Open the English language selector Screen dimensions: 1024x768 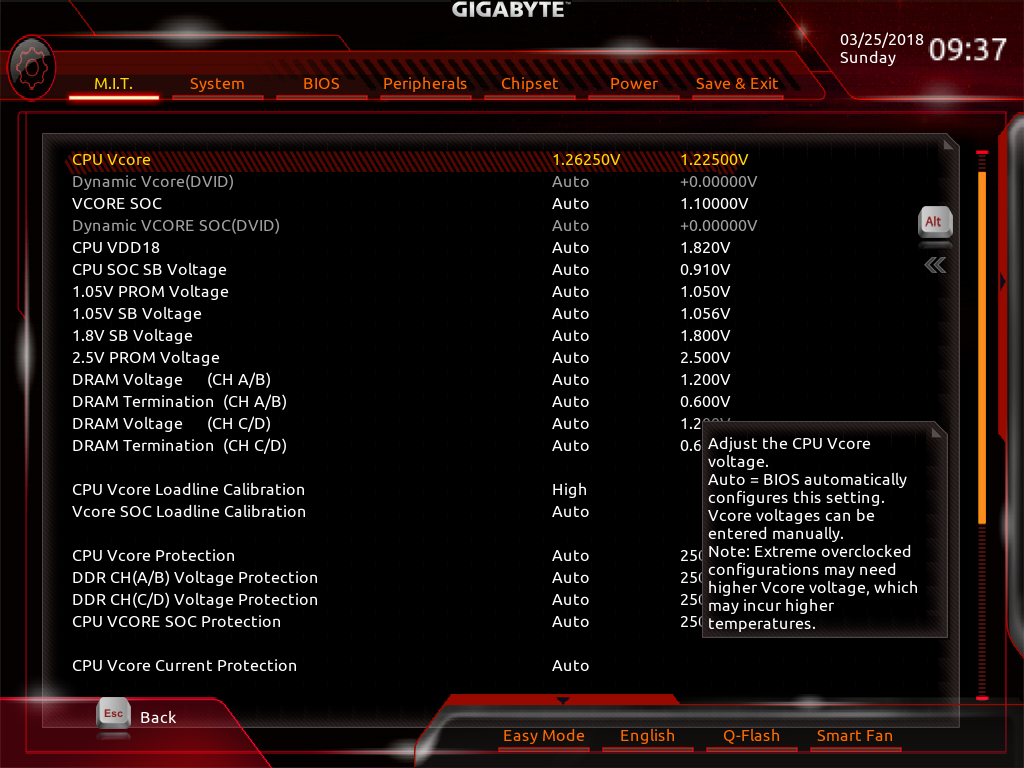647,735
